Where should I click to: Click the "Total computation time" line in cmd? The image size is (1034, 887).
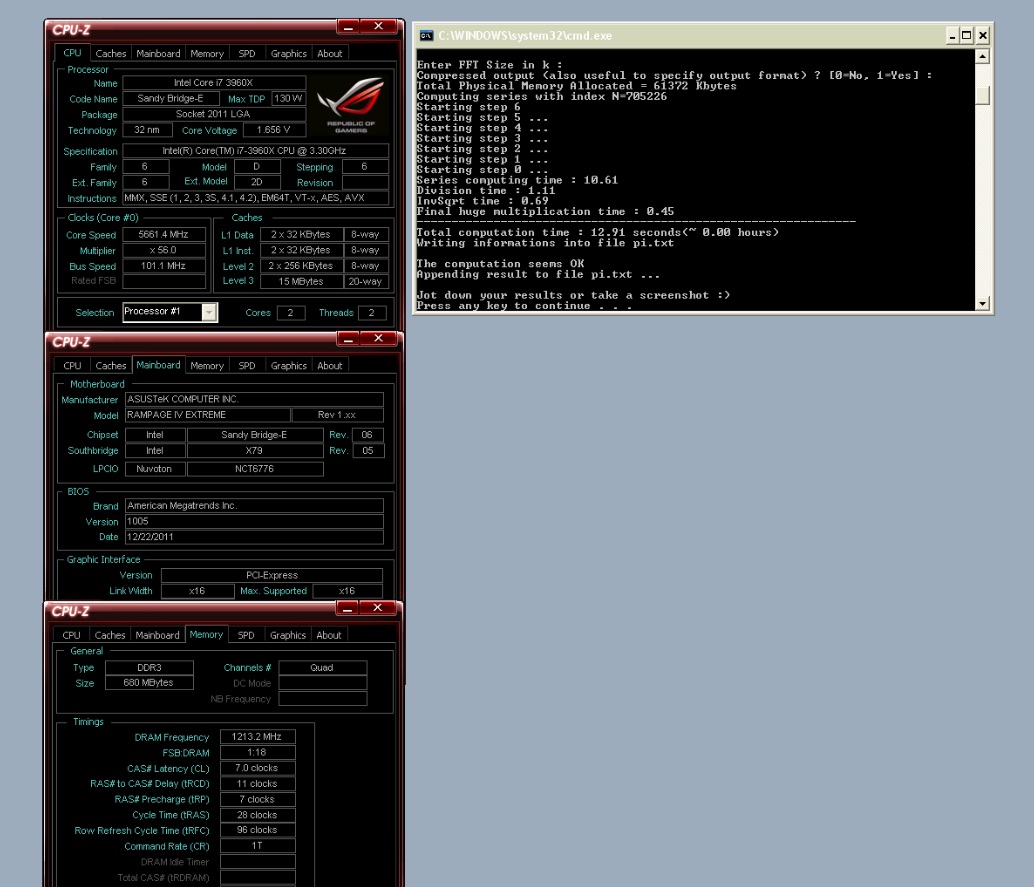pyautogui.click(x=597, y=232)
